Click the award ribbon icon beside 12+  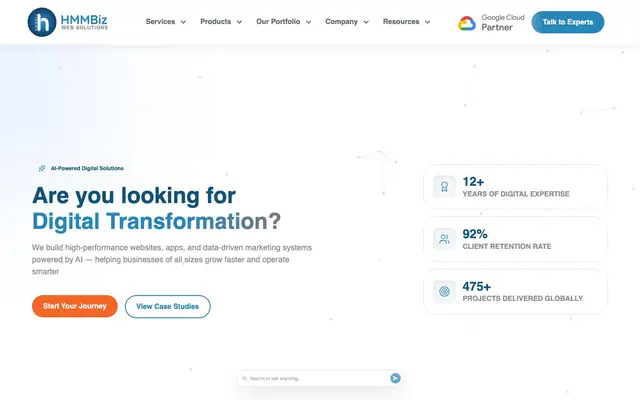click(x=444, y=187)
